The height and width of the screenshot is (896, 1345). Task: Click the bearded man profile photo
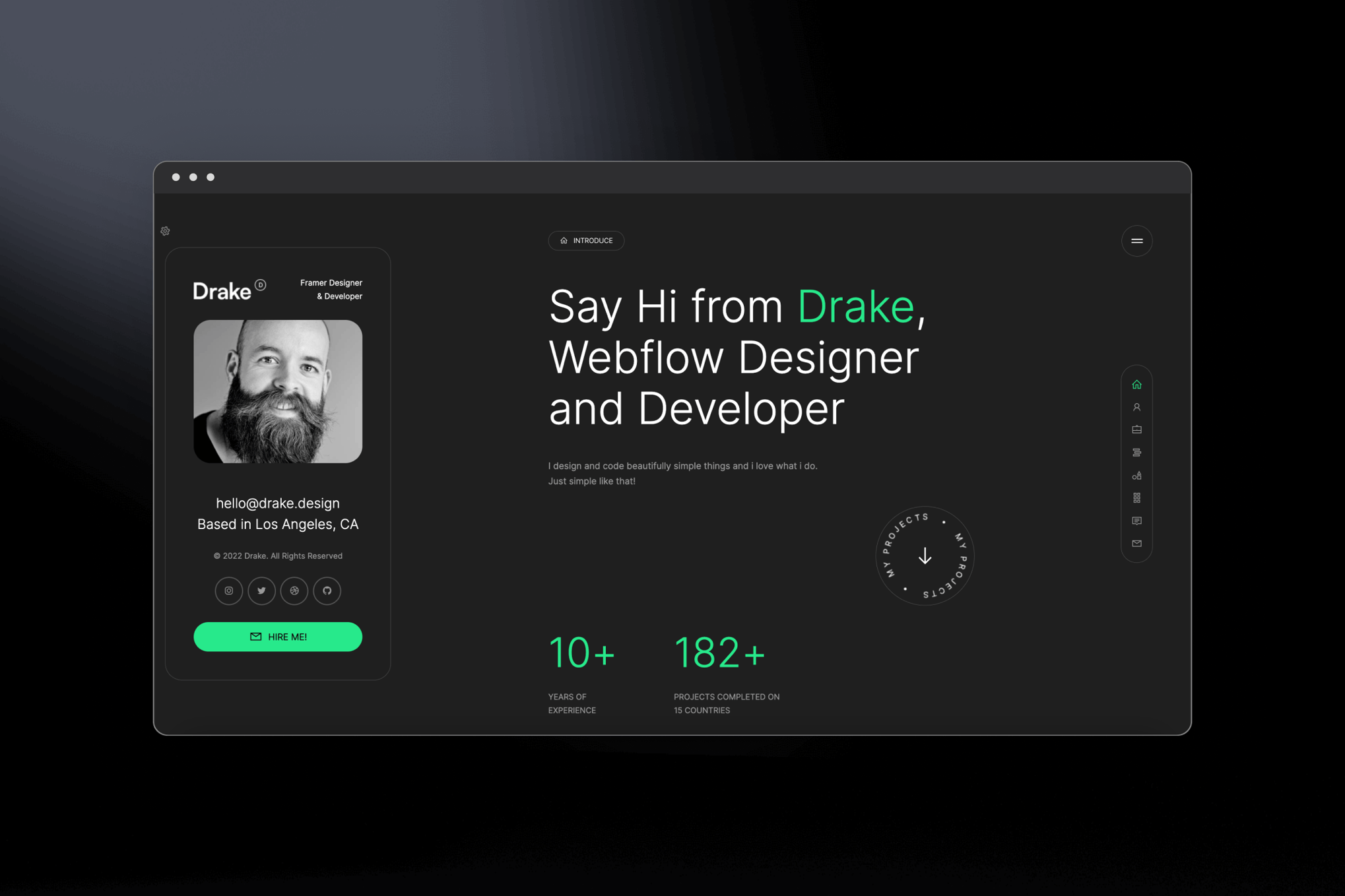click(278, 391)
